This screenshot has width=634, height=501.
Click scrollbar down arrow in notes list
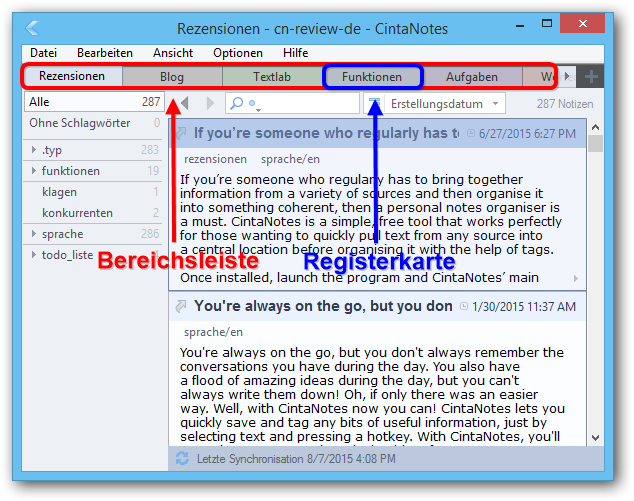(x=595, y=438)
